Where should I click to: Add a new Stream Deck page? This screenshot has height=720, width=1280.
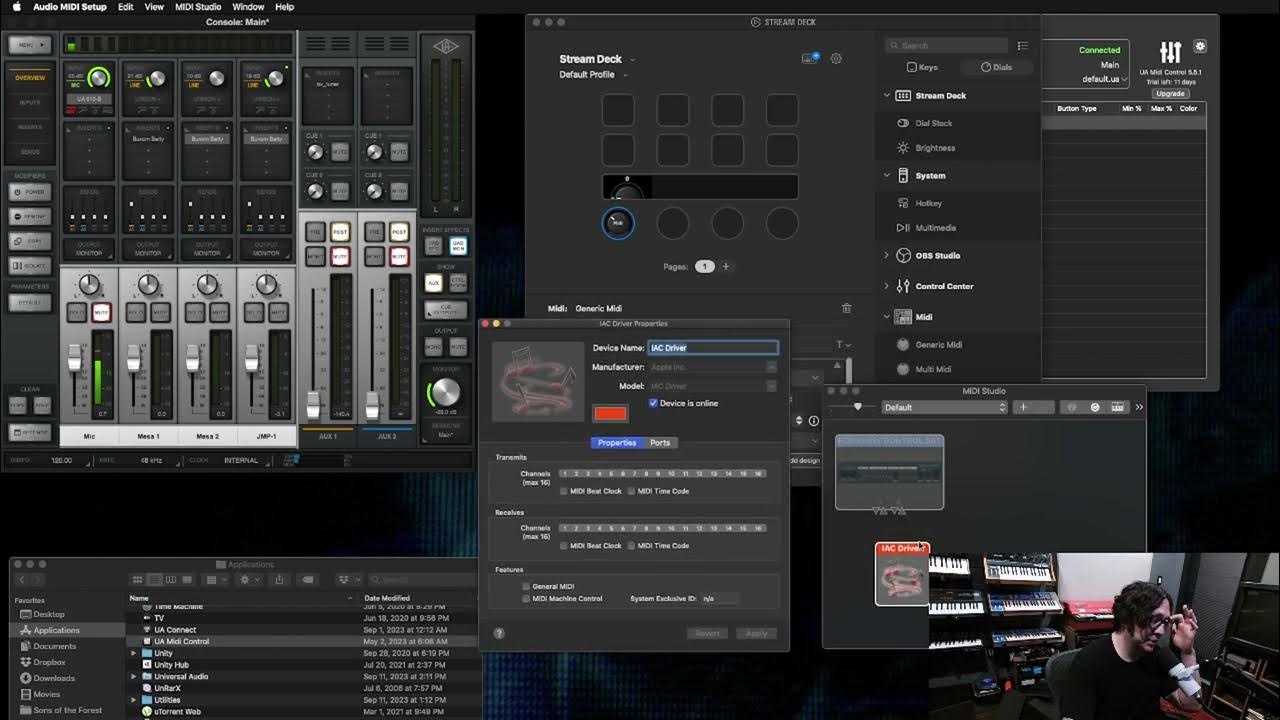tap(726, 267)
